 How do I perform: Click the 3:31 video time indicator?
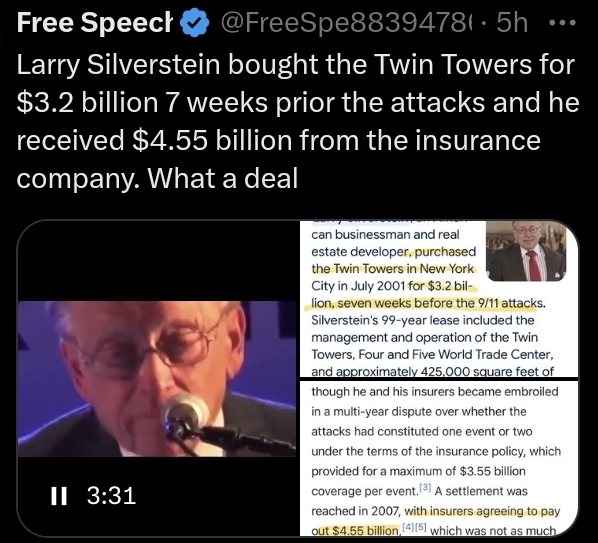click(111, 496)
